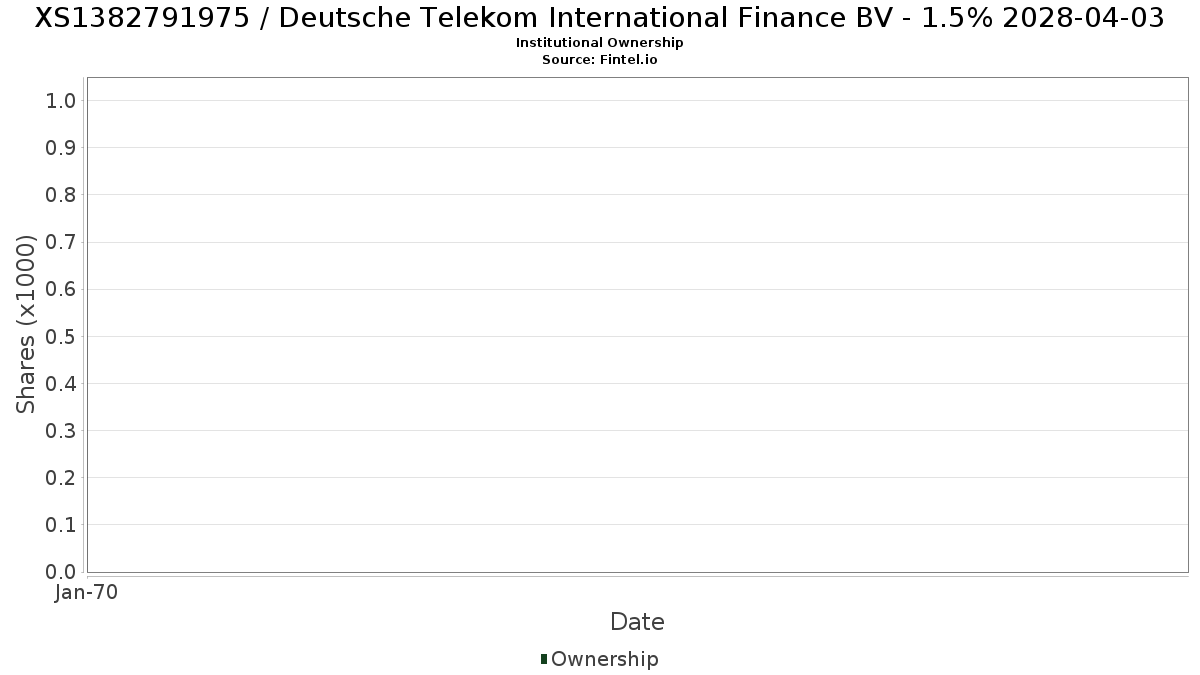Click the 0.5 y-axis tick label
This screenshot has width=1200, height=675.
click(61, 336)
